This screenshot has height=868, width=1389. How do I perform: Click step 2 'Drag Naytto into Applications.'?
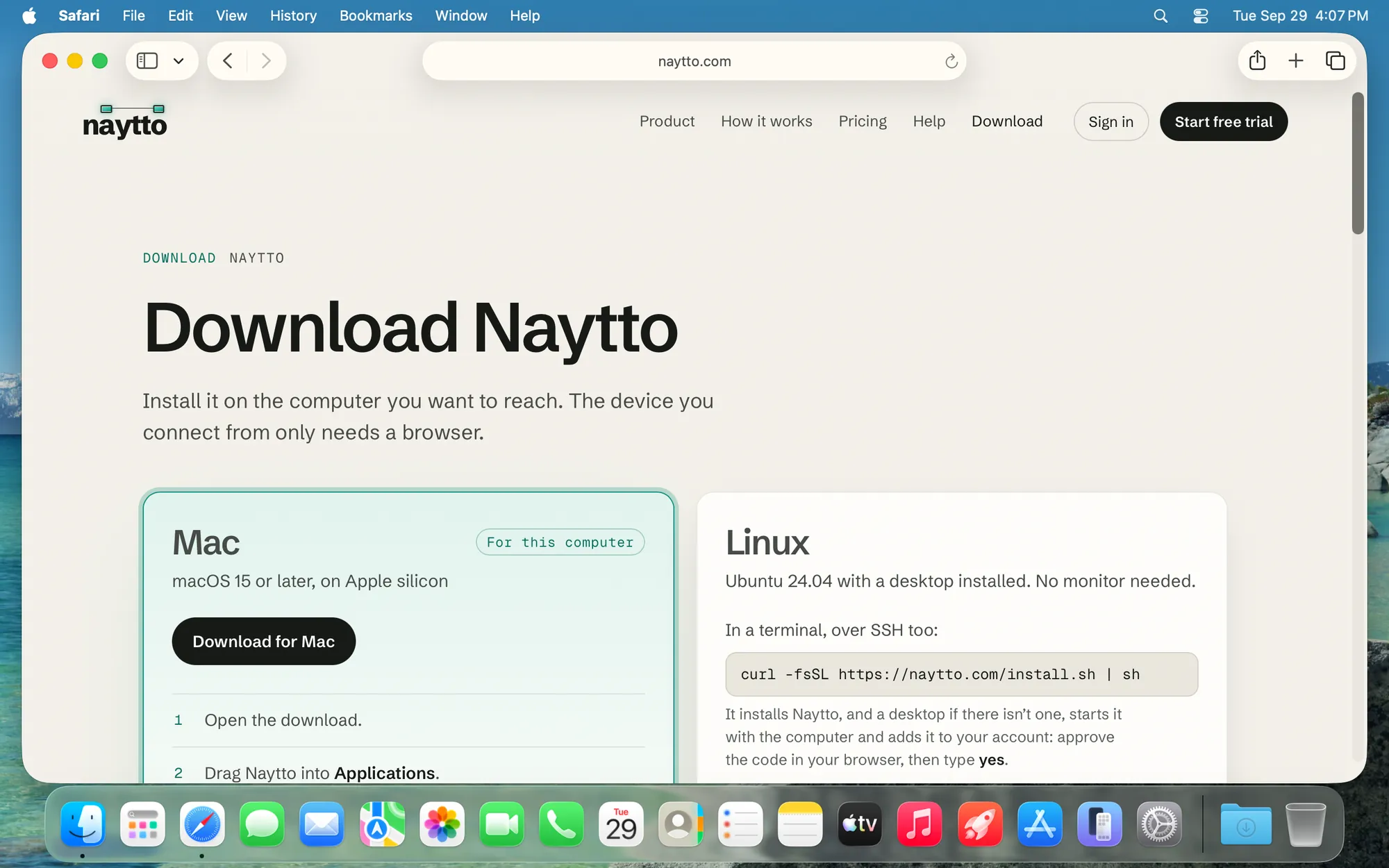pyautogui.click(x=322, y=773)
